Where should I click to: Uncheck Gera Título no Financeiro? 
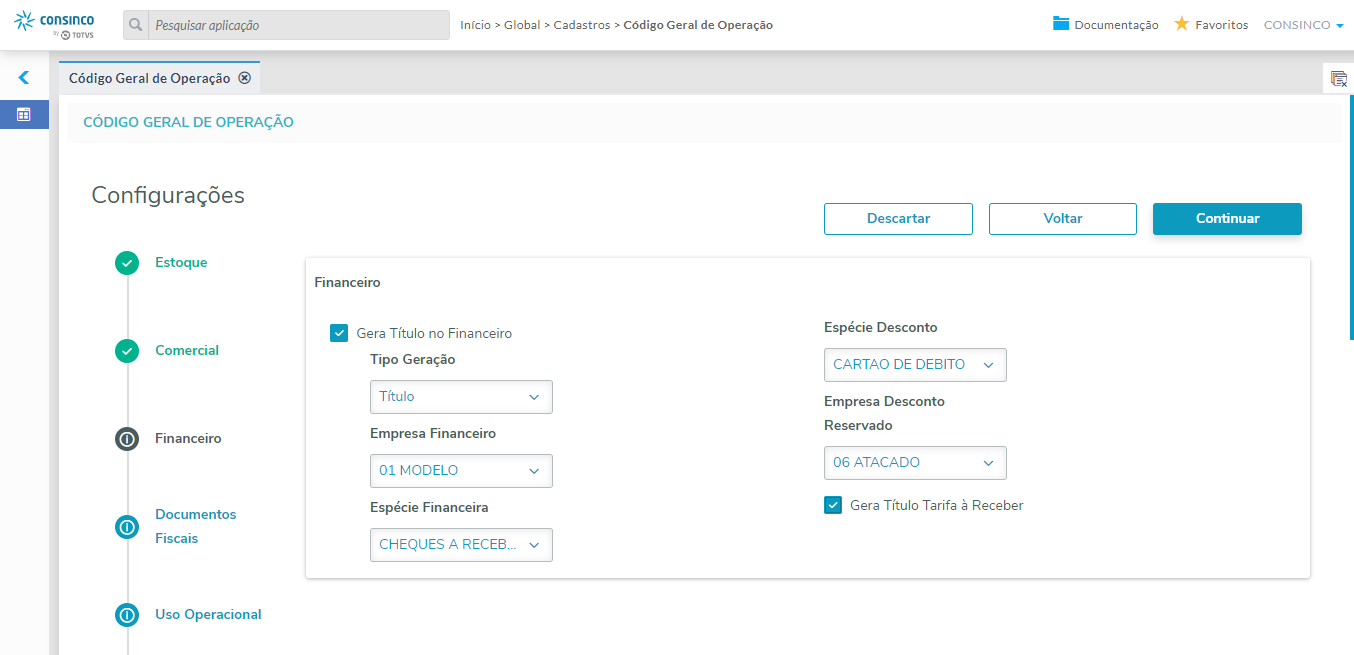[x=339, y=333]
